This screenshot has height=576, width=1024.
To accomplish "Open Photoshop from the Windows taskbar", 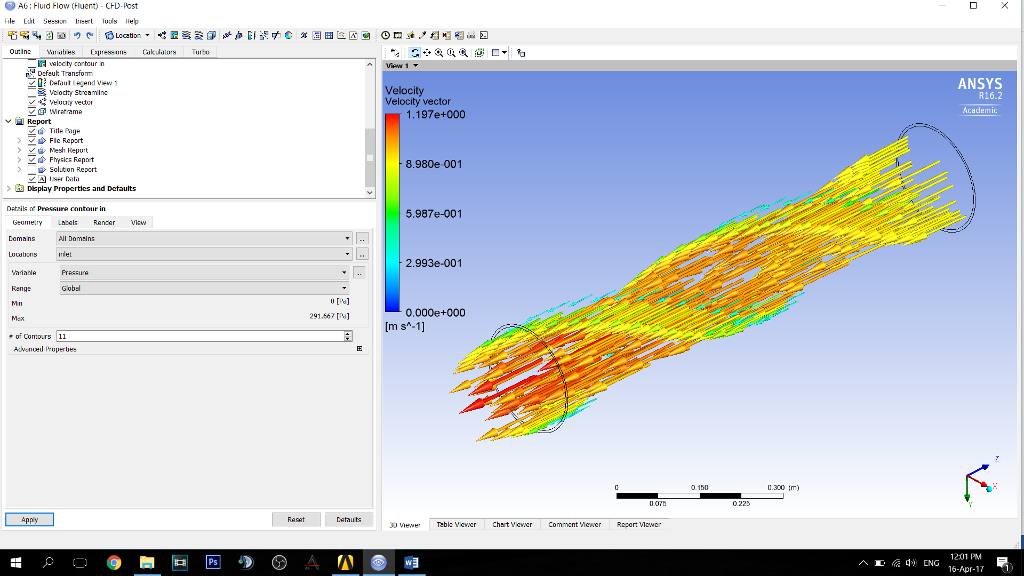I will click(212, 562).
